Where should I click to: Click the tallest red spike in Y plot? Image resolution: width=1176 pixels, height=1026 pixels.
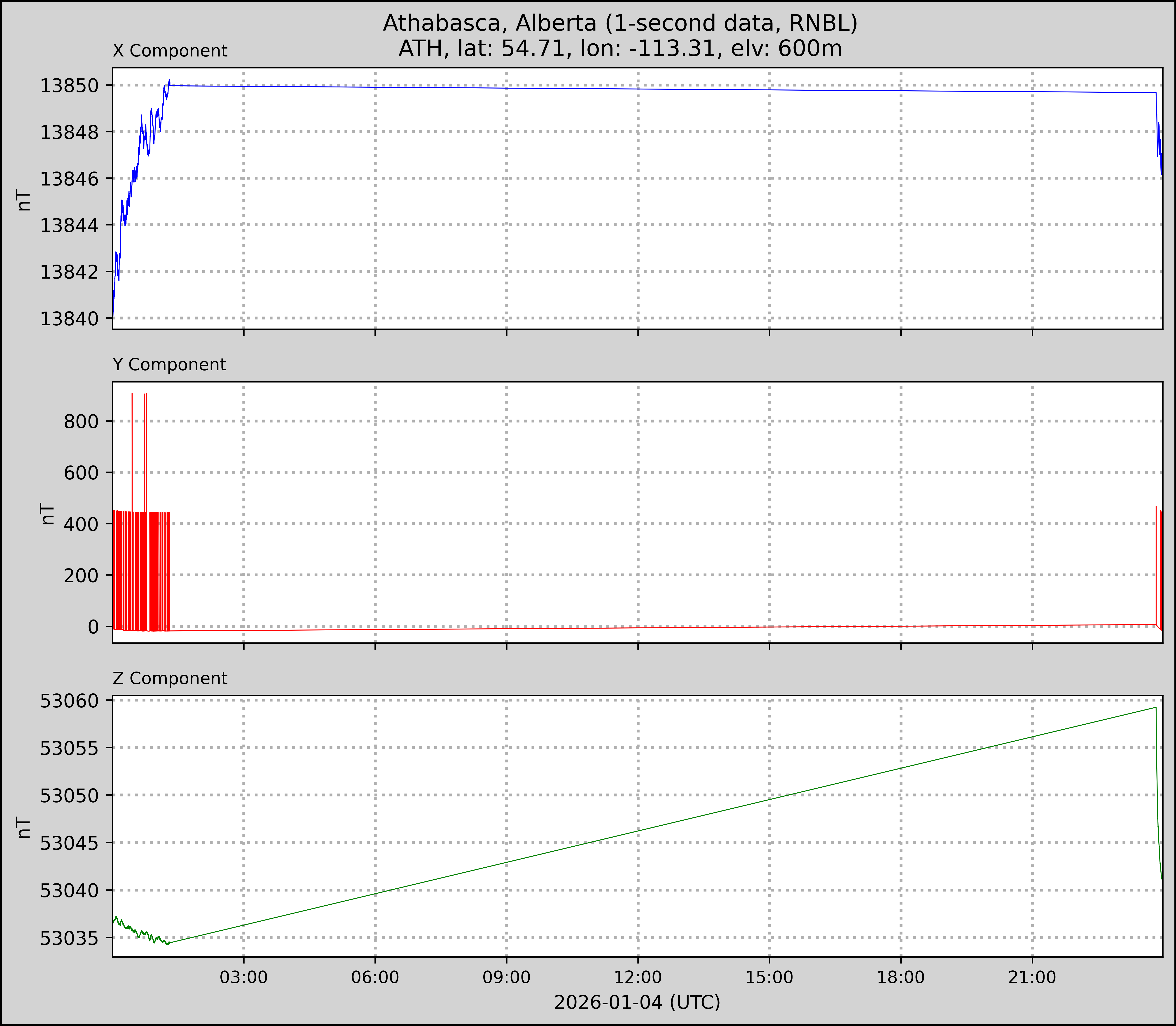coord(132,435)
